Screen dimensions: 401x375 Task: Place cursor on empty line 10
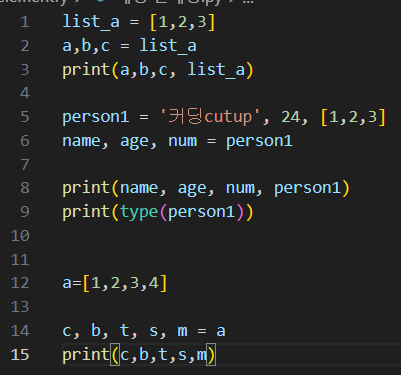pyautogui.click(x=200, y=235)
